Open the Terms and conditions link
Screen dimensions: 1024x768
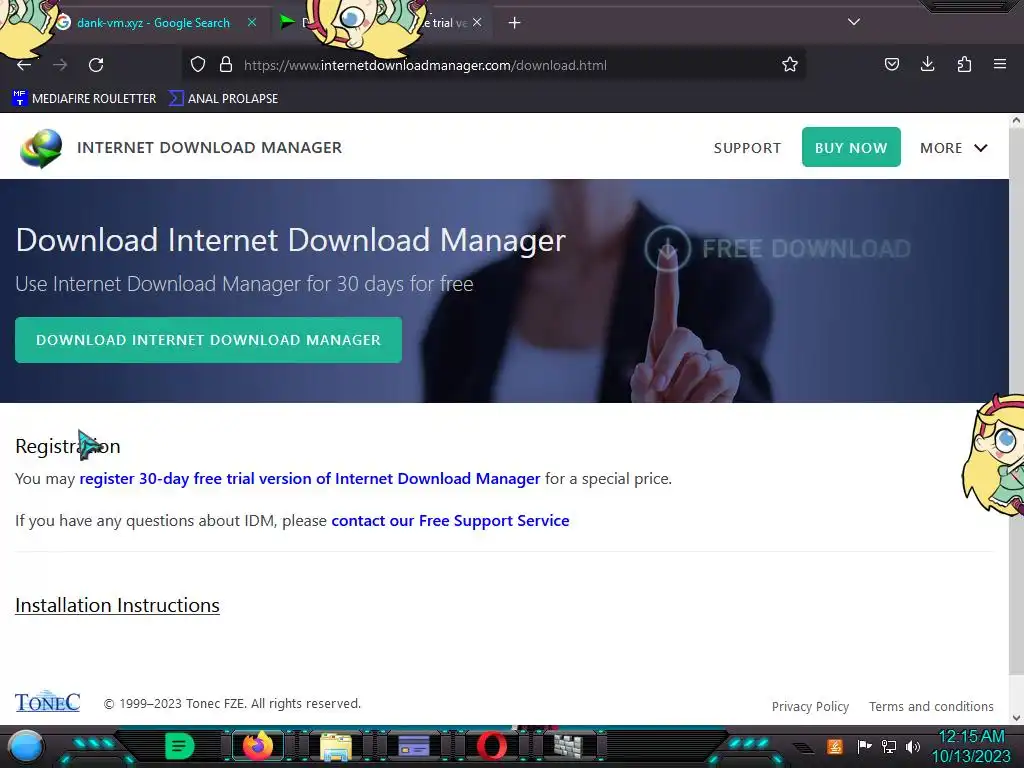(x=931, y=706)
